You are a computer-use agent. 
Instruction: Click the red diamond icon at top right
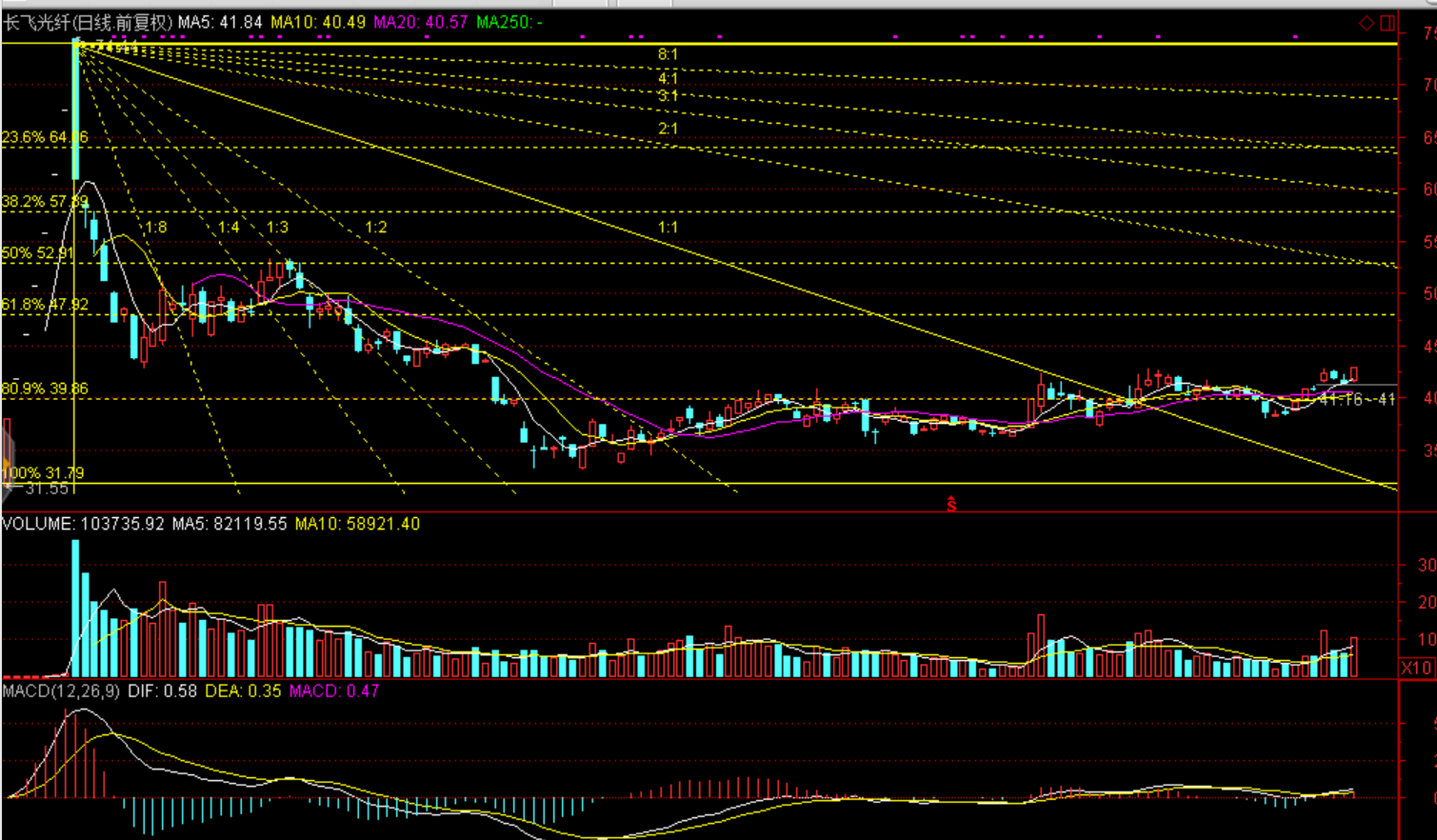1366,22
